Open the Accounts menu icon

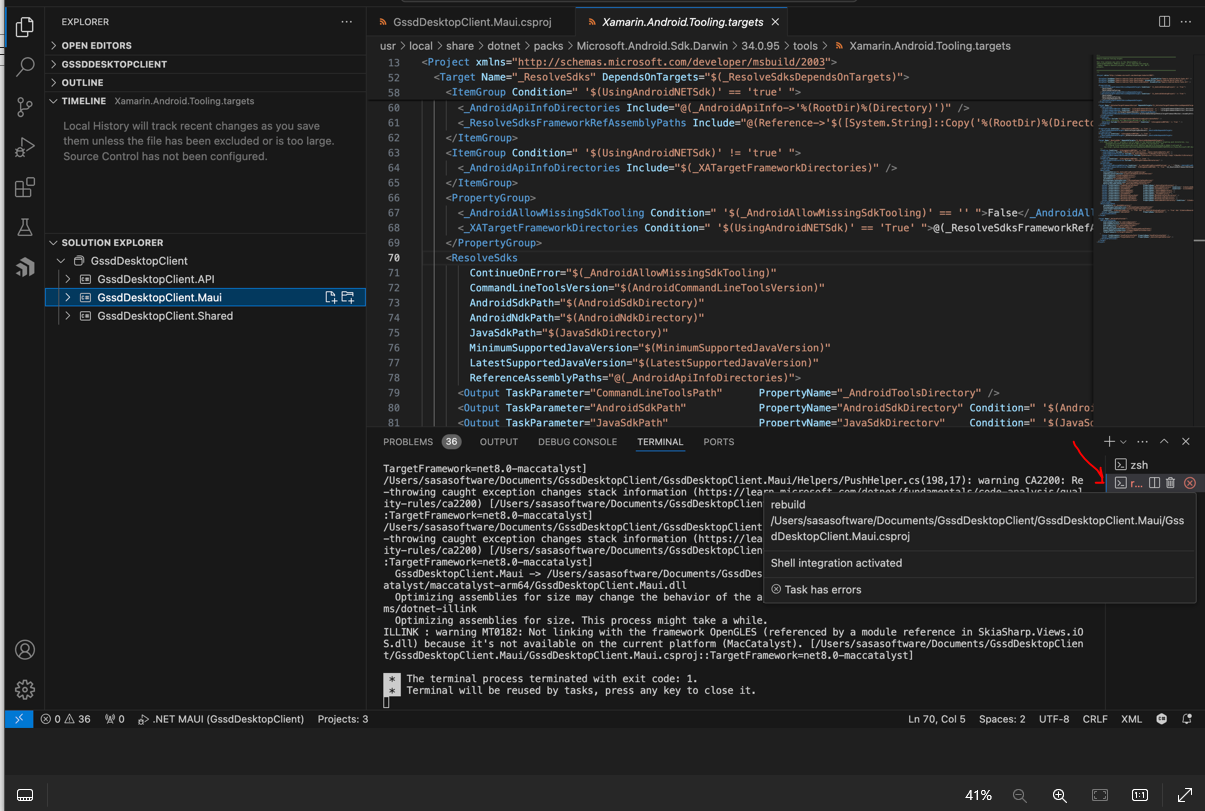[x=25, y=650]
